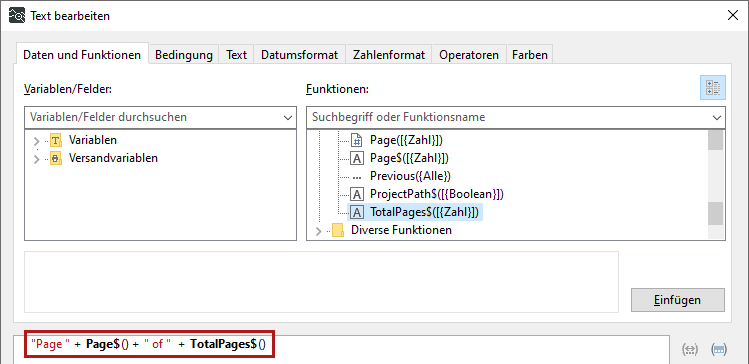Click the matching brackets icon beside formula
The image size is (749, 364).
pyautogui.click(x=689, y=349)
